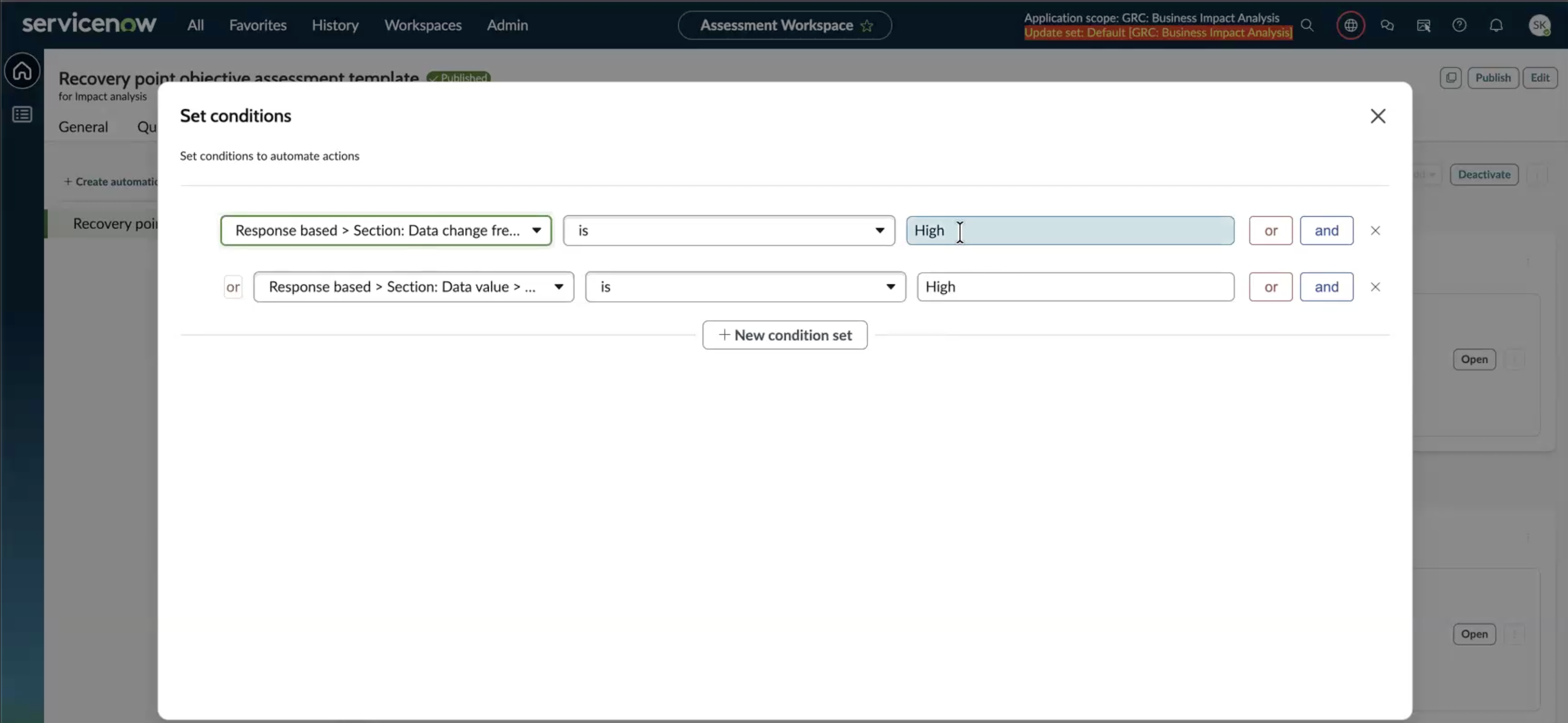This screenshot has width=1568, height=723.
Task: Close the Set conditions dialog
Action: pyautogui.click(x=1378, y=116)
